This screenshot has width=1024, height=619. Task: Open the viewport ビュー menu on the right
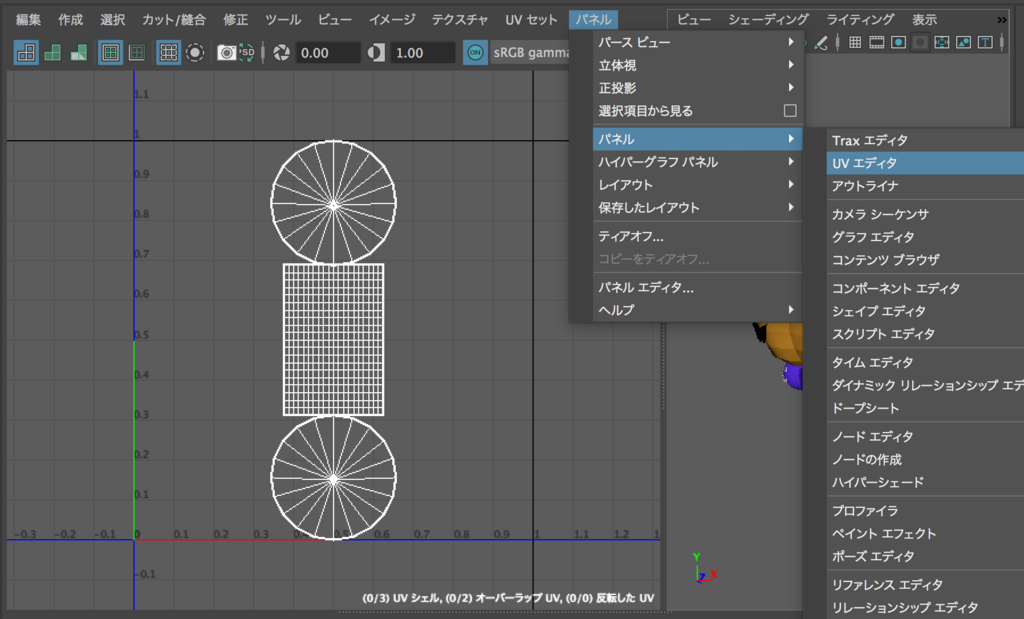coord(694,20)
